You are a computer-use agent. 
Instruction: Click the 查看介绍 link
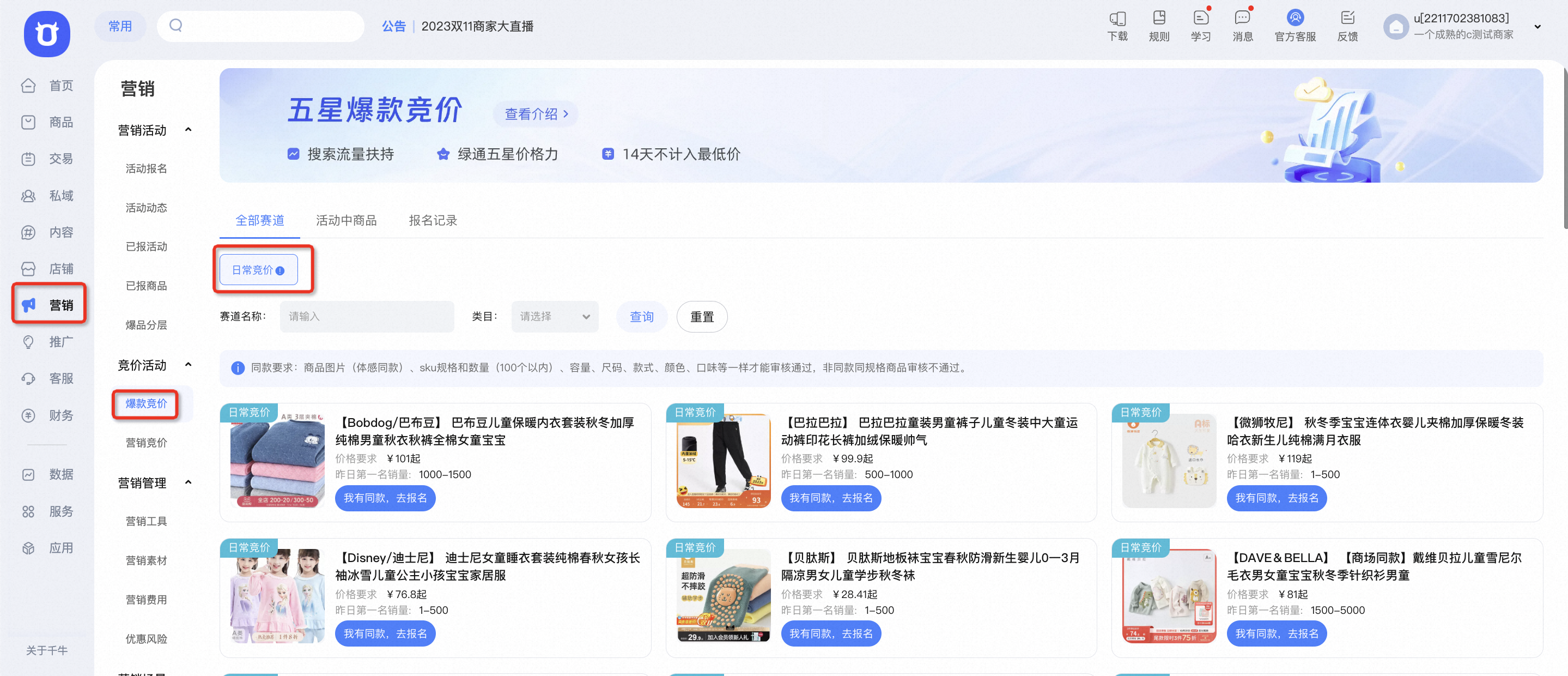click(536, 114)
